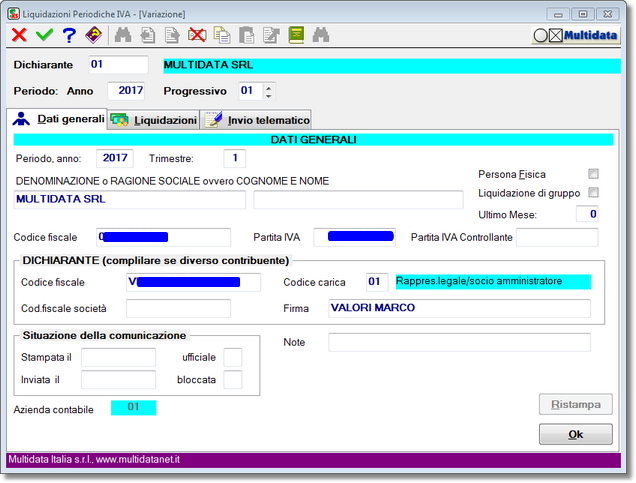Click the Dichiarante code field

118,65
